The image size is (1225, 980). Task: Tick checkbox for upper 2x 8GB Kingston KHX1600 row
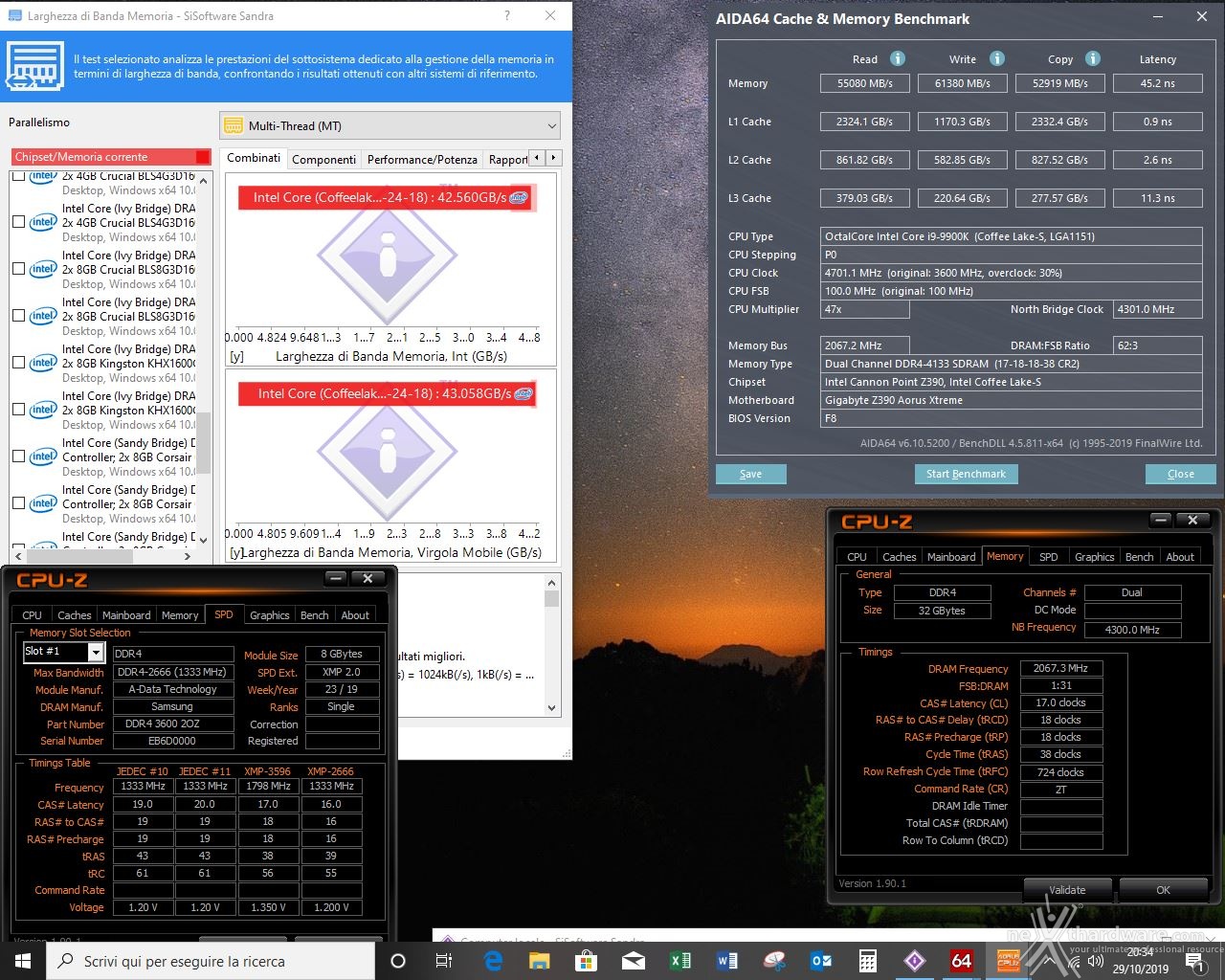pos(18,363)
